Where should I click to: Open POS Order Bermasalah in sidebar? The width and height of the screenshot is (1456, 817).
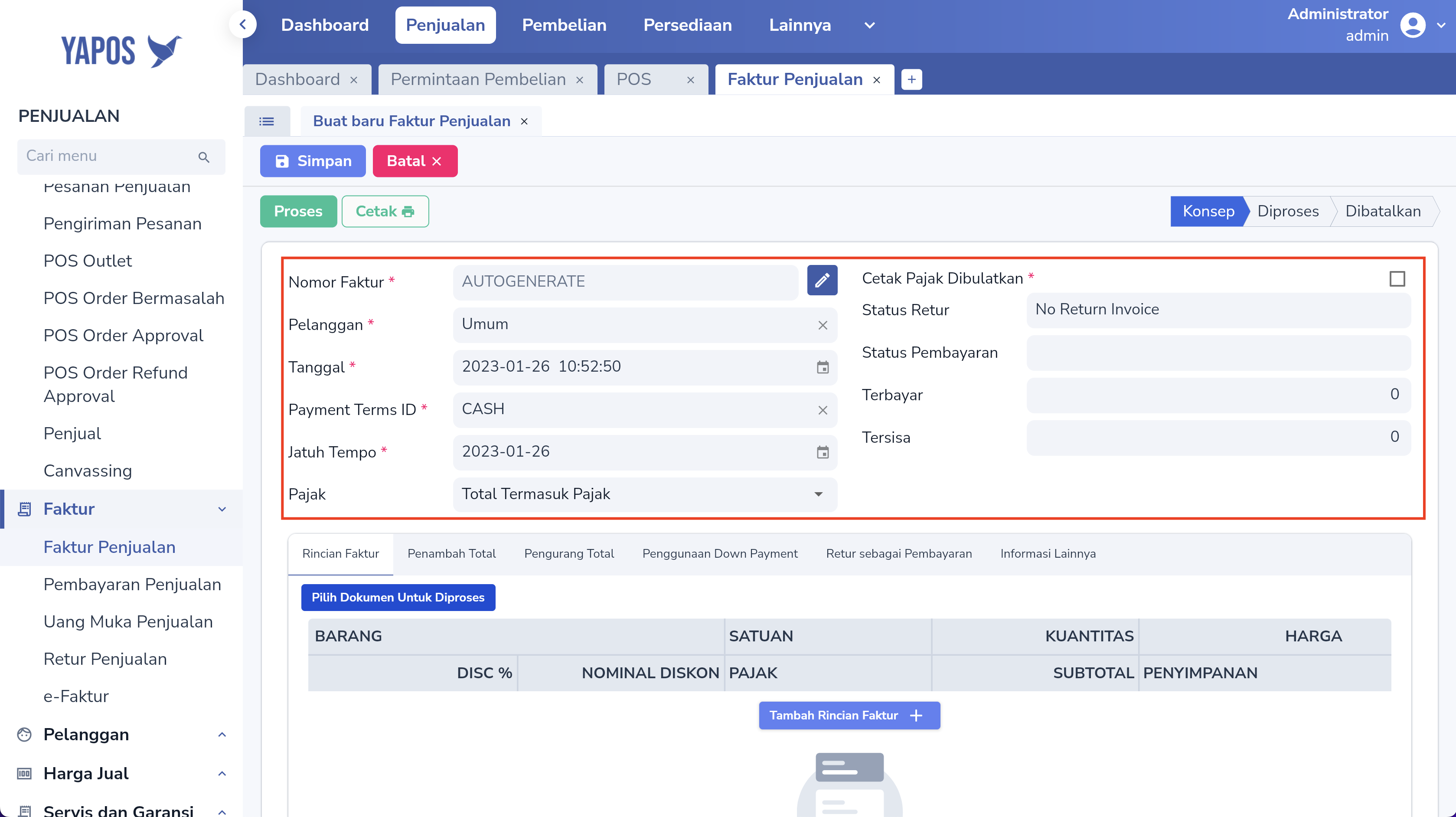pyautogui.click(x=134, y=298)
